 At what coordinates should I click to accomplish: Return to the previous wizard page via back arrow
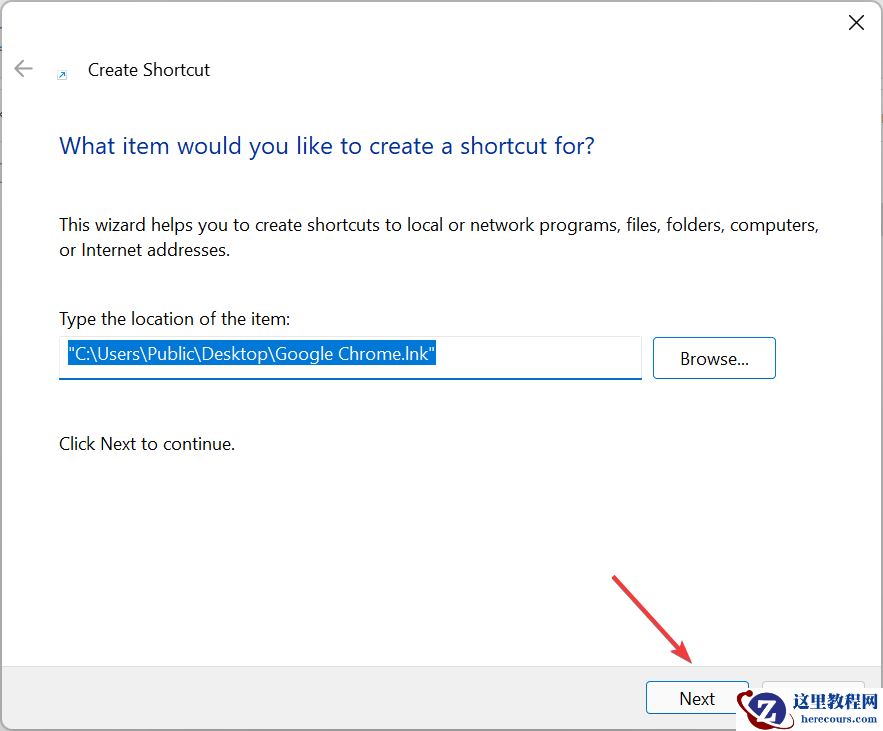coord(22,68)
